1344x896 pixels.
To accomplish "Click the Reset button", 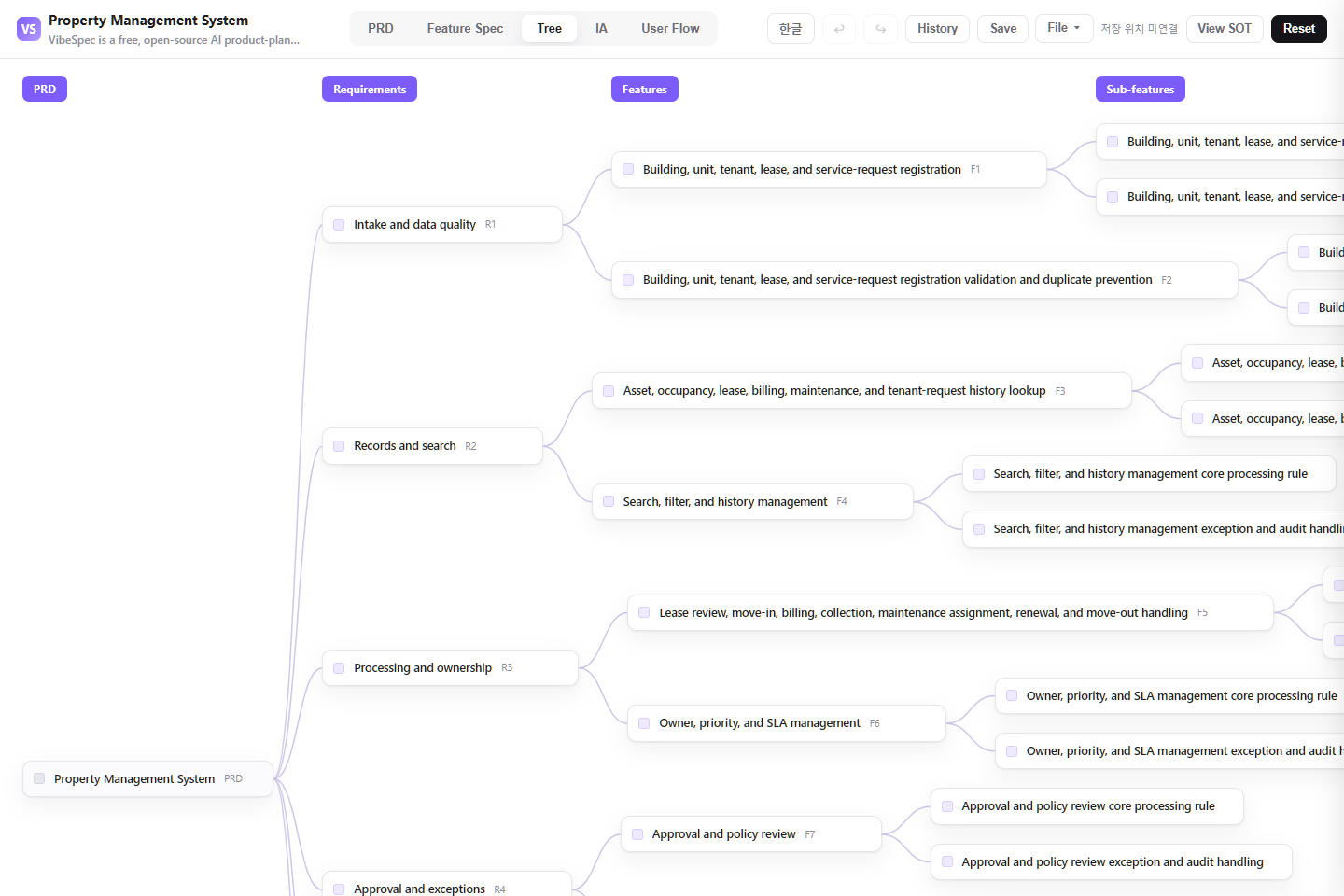I will (x=1298, y=29).
